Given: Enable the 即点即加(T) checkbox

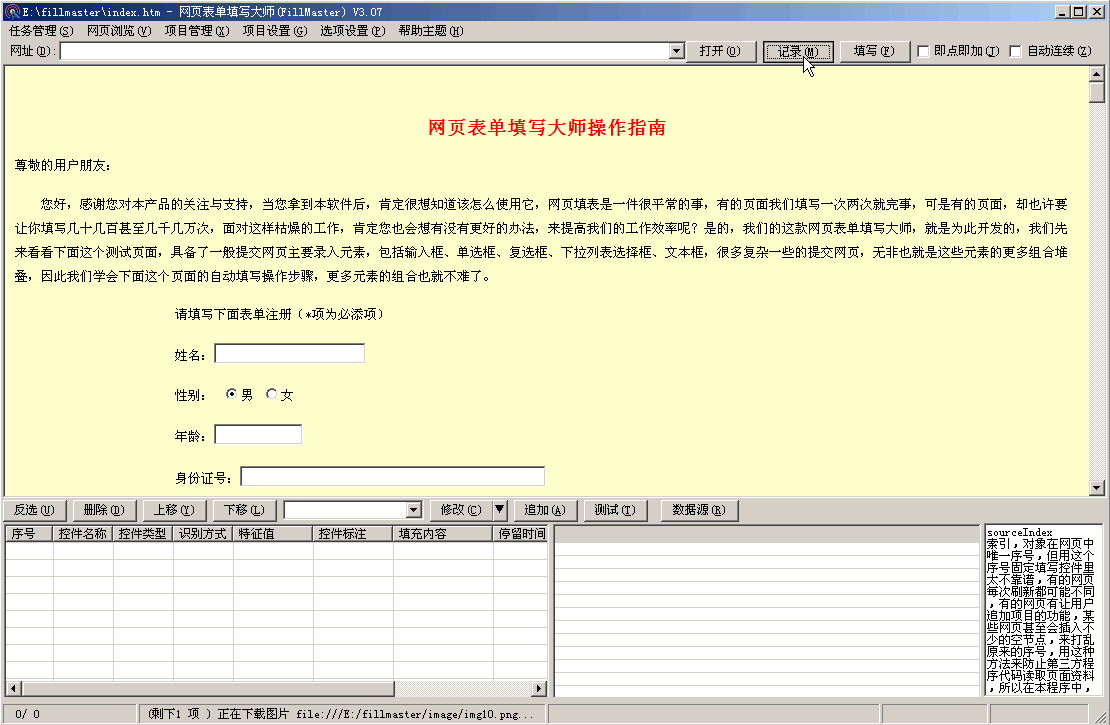Looking at the screenshot, I should pos(923,51).
